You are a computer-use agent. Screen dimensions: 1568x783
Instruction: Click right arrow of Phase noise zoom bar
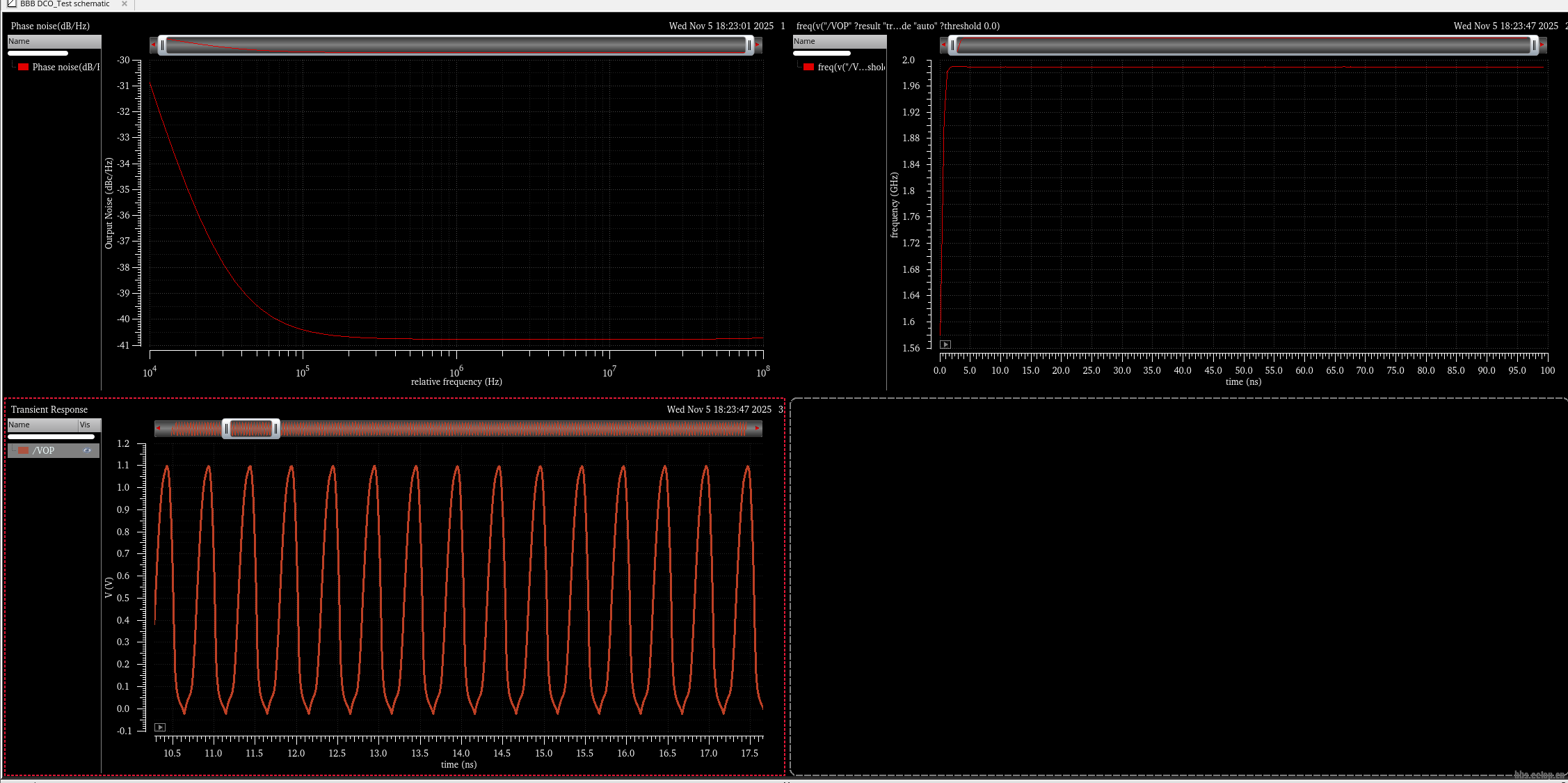click(x=758, y=45)
